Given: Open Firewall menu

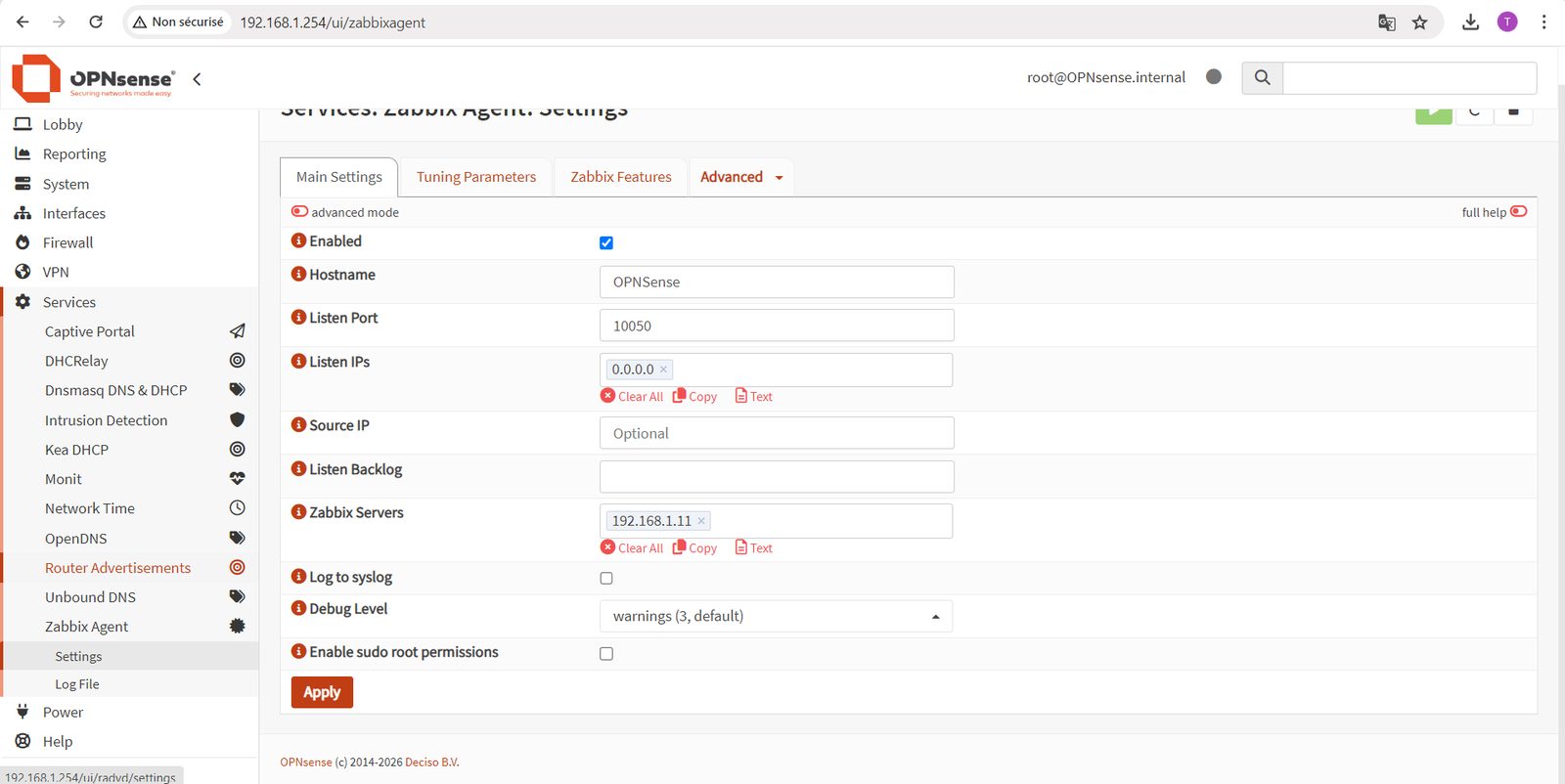Looking at the screenshot, I should [x=67, y=242].
